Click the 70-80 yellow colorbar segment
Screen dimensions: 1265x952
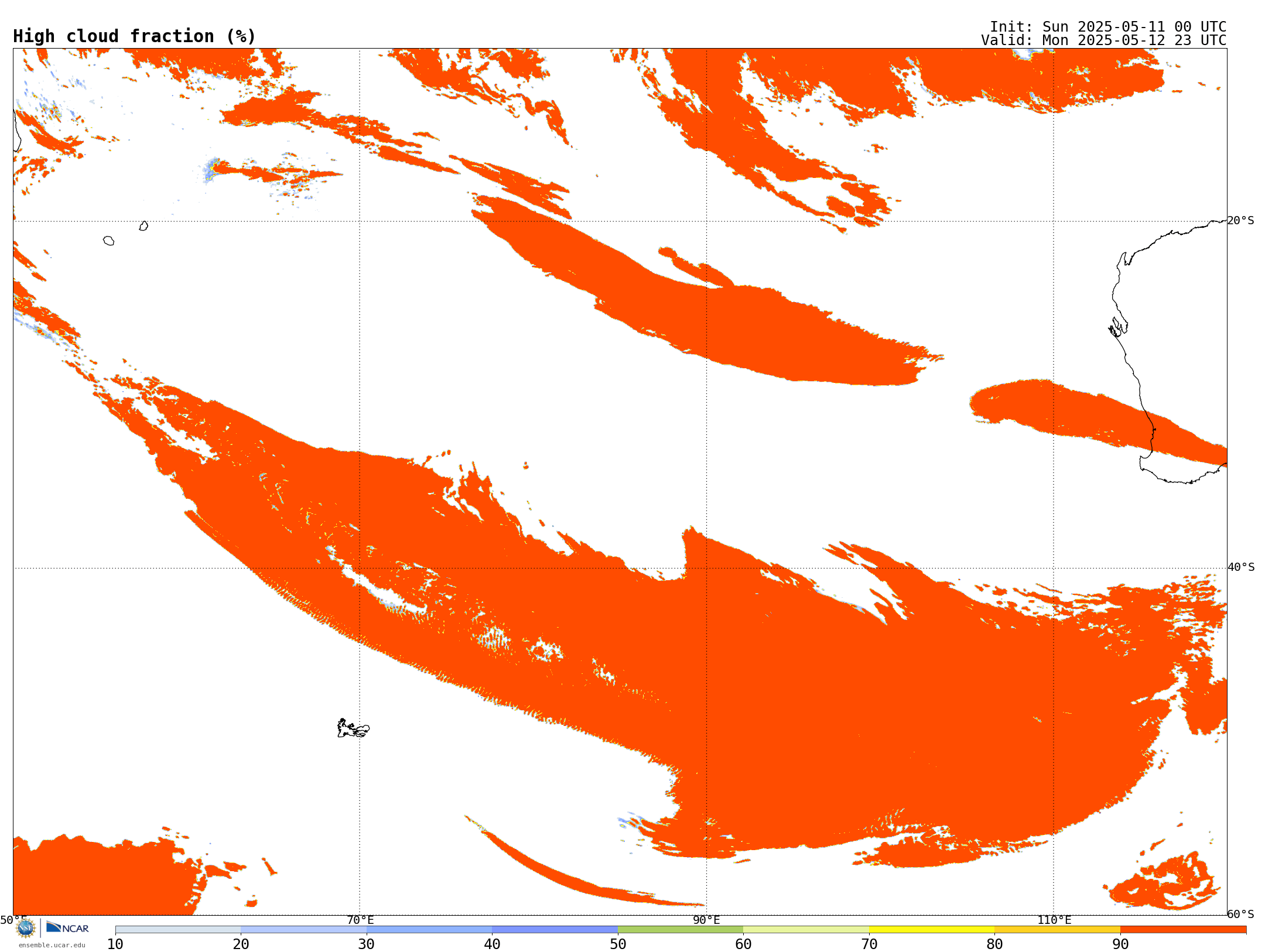pos(932,929)
